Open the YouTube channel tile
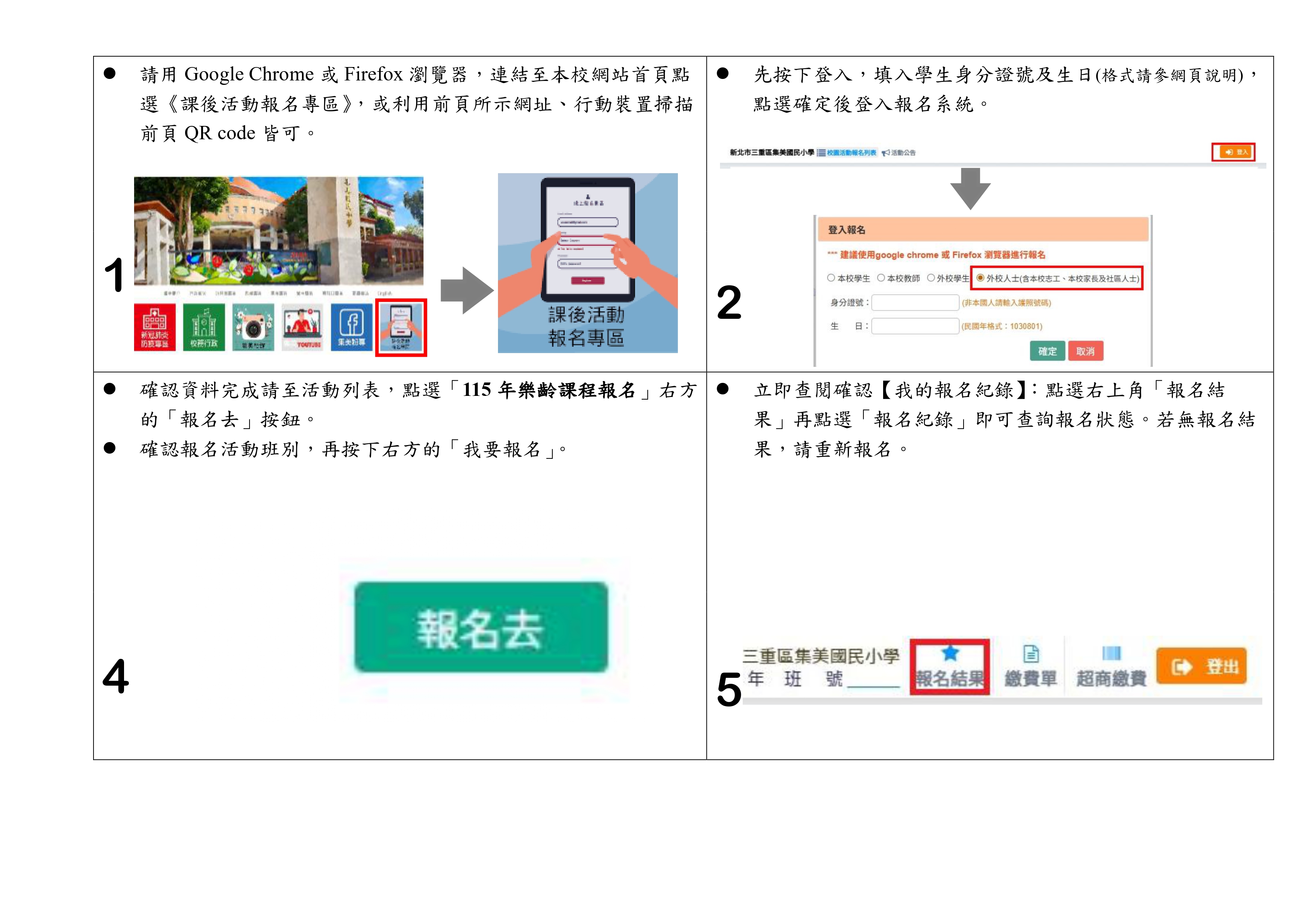The width and height of the screenshot is (1307, 924). click(x=302, y=327)
